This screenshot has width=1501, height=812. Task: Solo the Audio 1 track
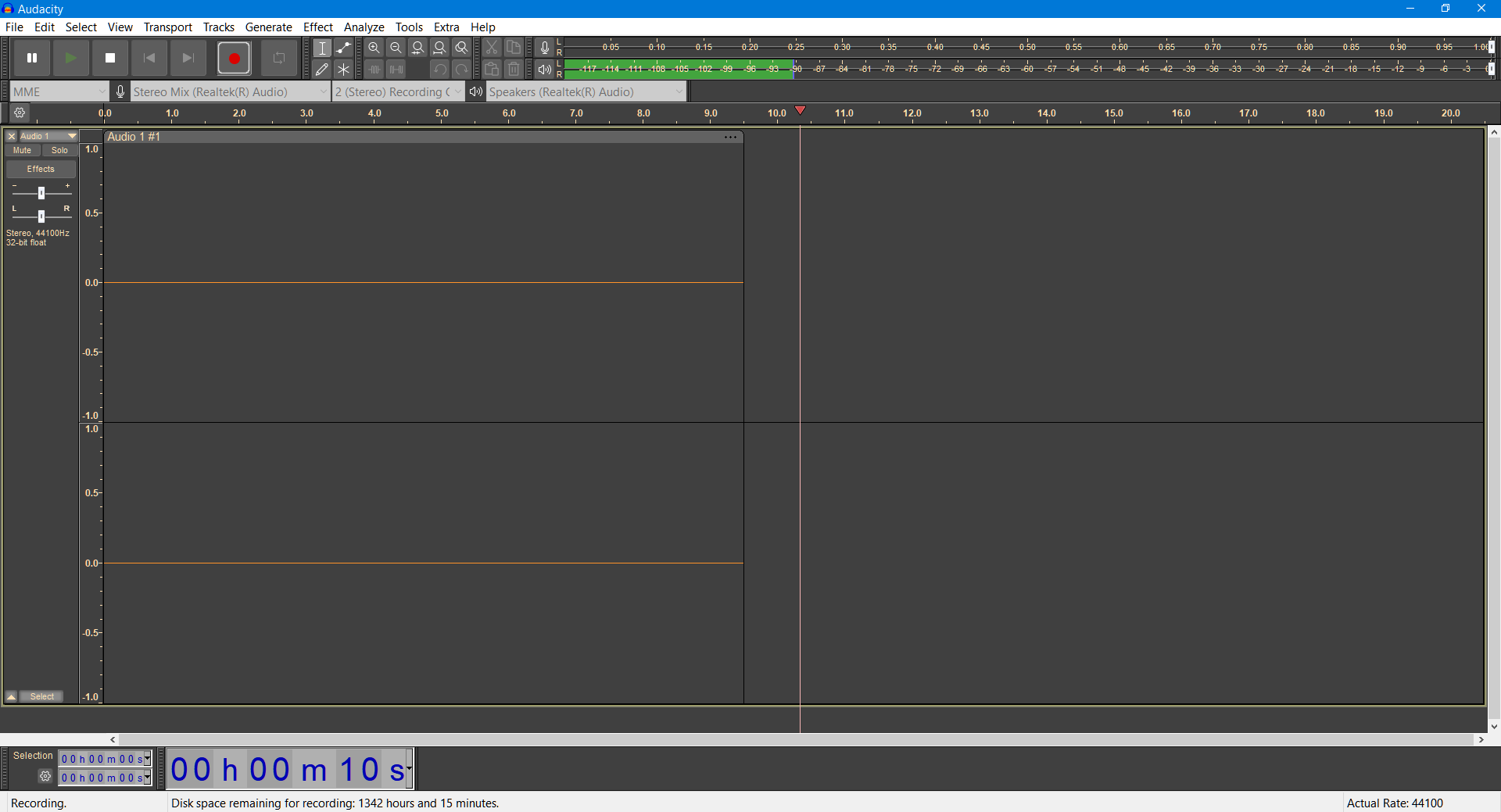(x=59, y=150)
